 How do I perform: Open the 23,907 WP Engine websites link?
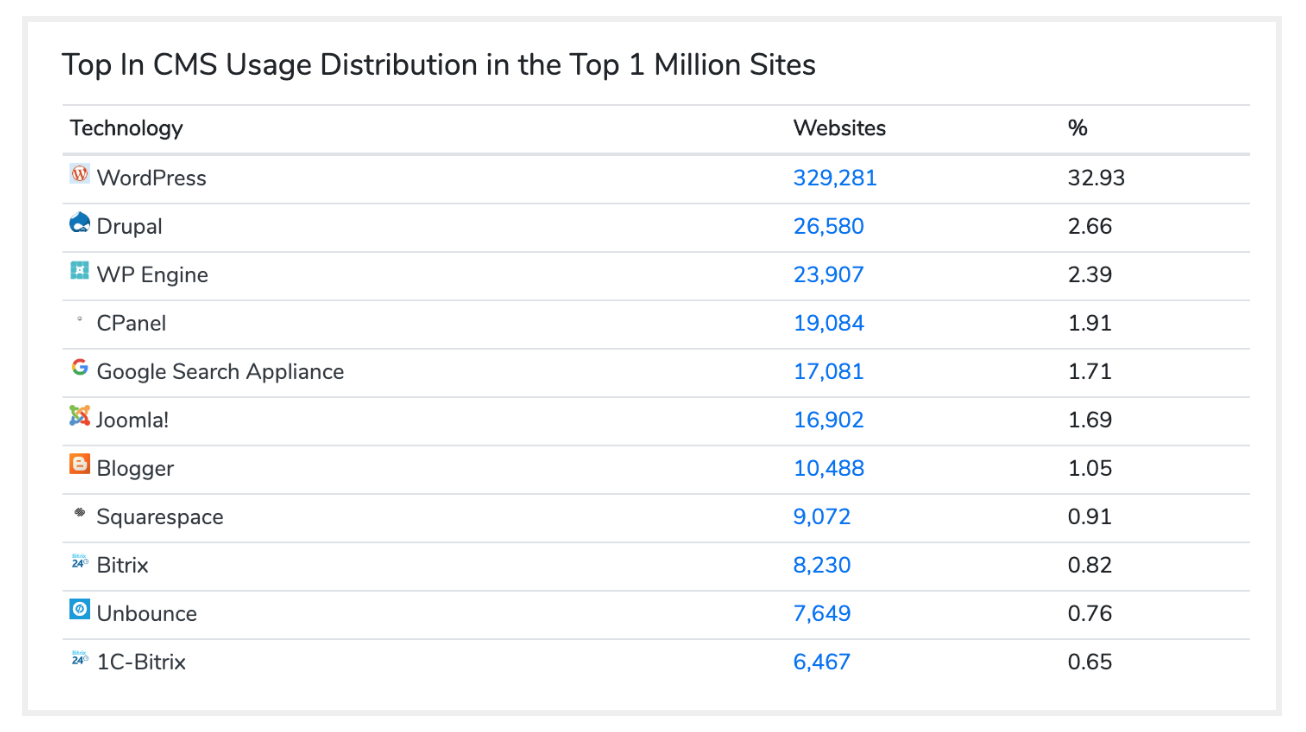tap(829, 275)
